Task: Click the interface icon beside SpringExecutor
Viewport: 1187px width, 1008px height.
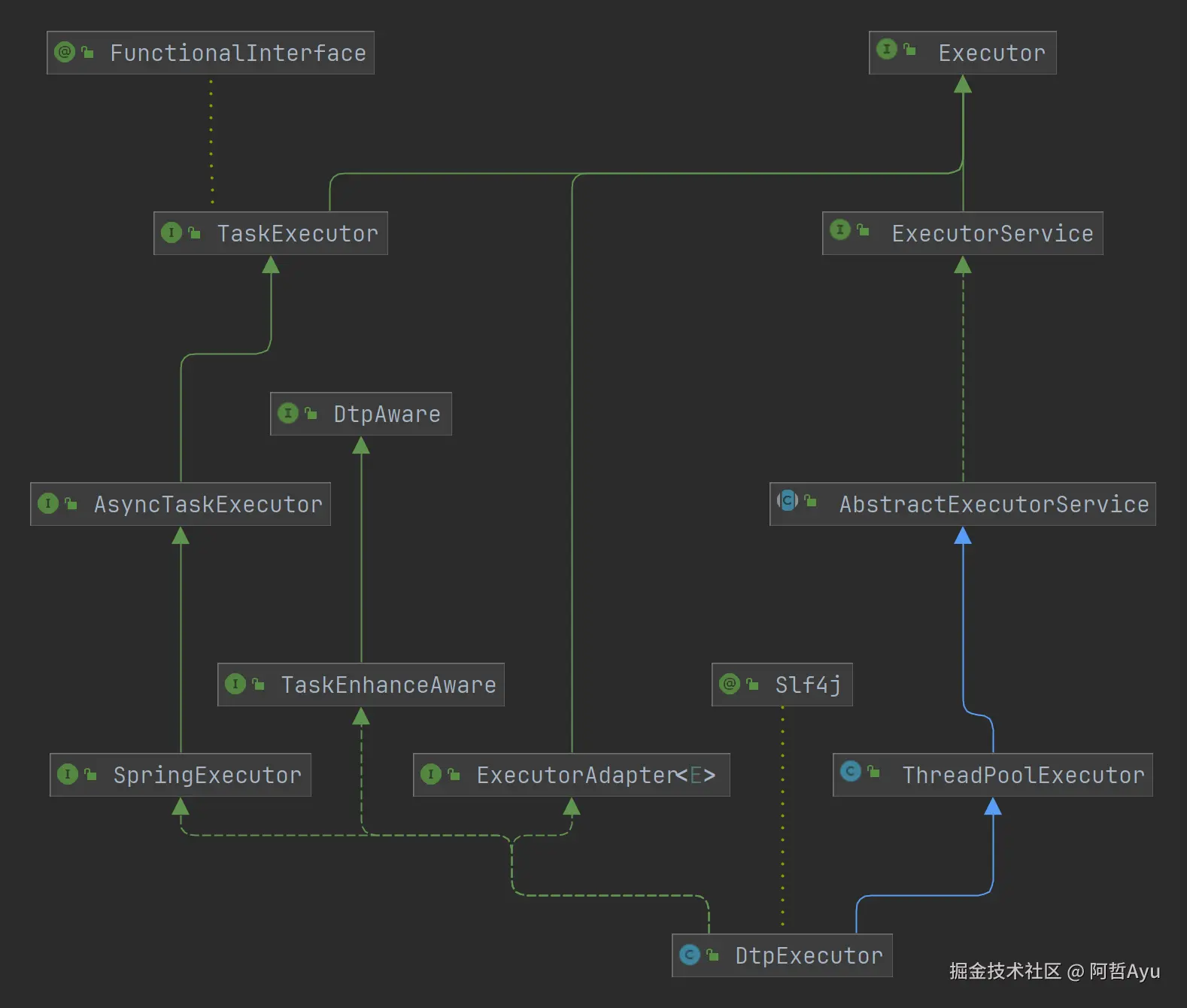Action: pyautogui.click(x=68, y=774)
